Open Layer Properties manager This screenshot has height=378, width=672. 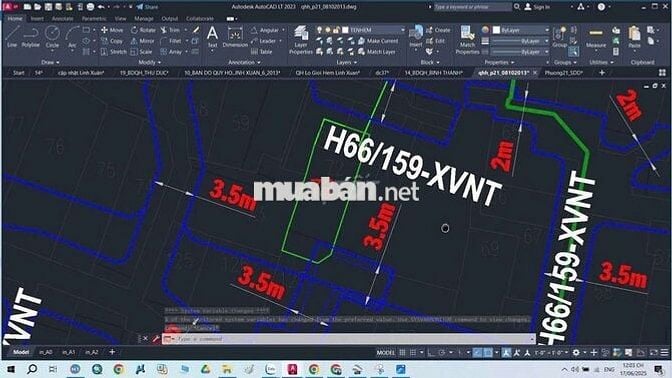pos(301,40)
